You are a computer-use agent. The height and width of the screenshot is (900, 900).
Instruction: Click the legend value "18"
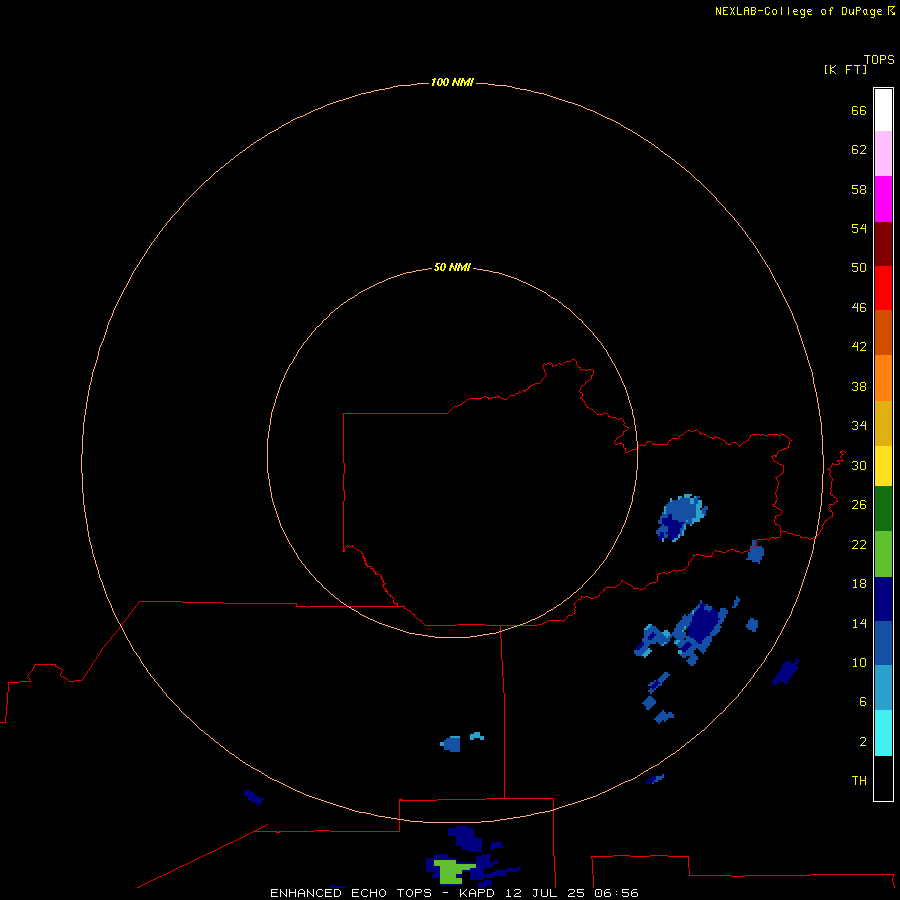pyautogui.click(x=859, y=584)
